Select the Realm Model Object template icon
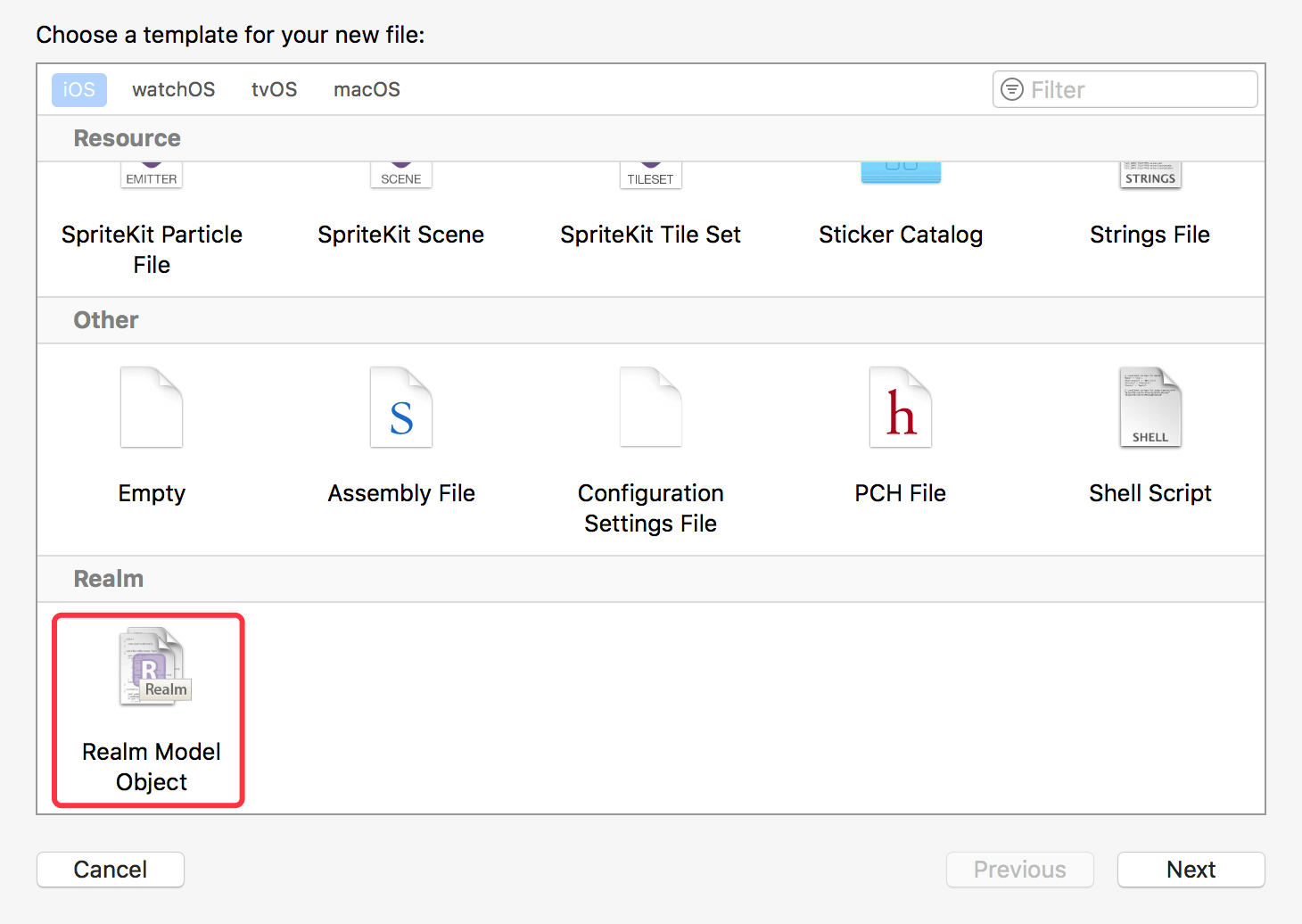Screen dimensions: 1302x924 (x=154, y=667)
